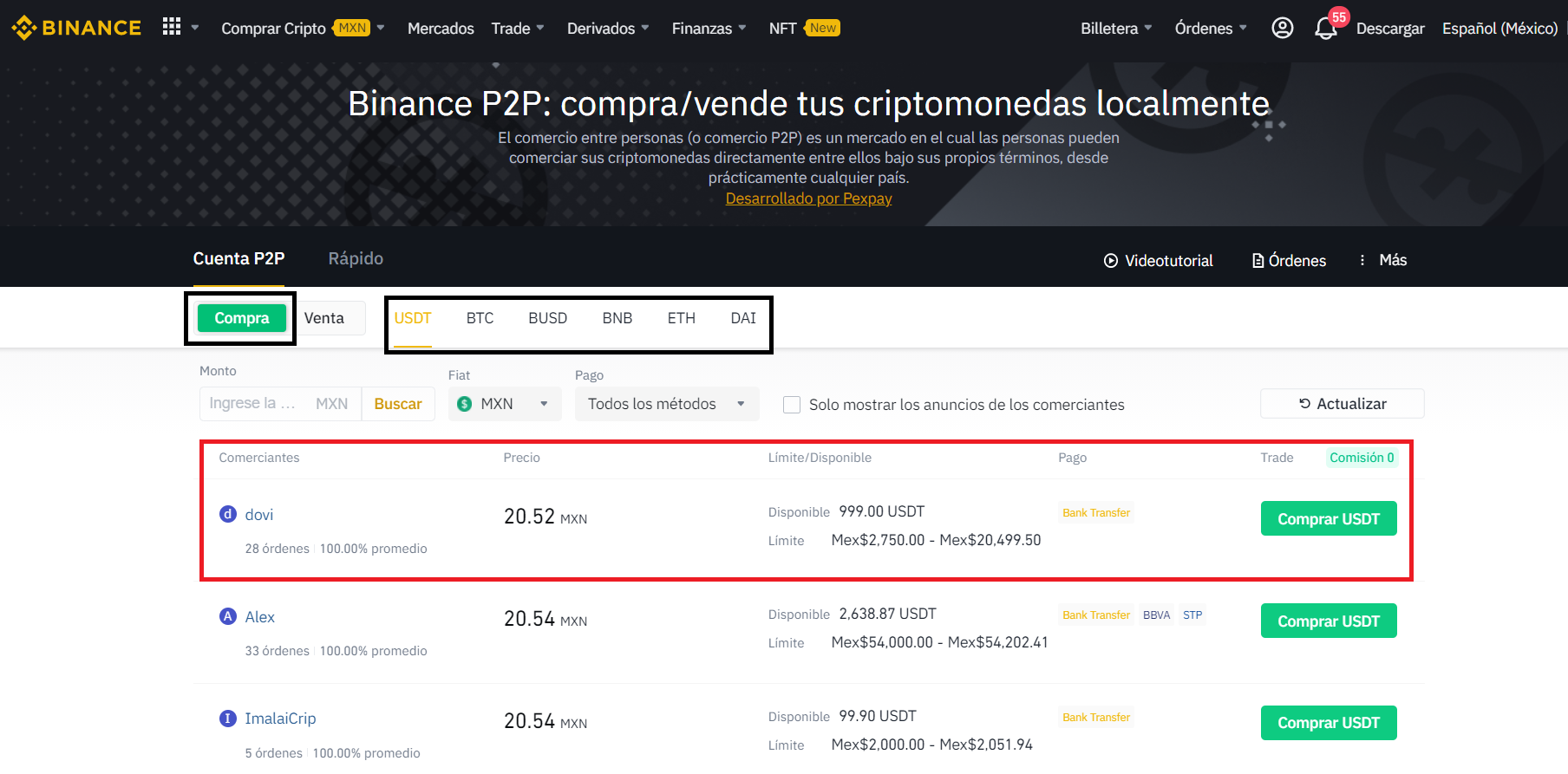
Task: Select the Venta tab
Action: 324,318
